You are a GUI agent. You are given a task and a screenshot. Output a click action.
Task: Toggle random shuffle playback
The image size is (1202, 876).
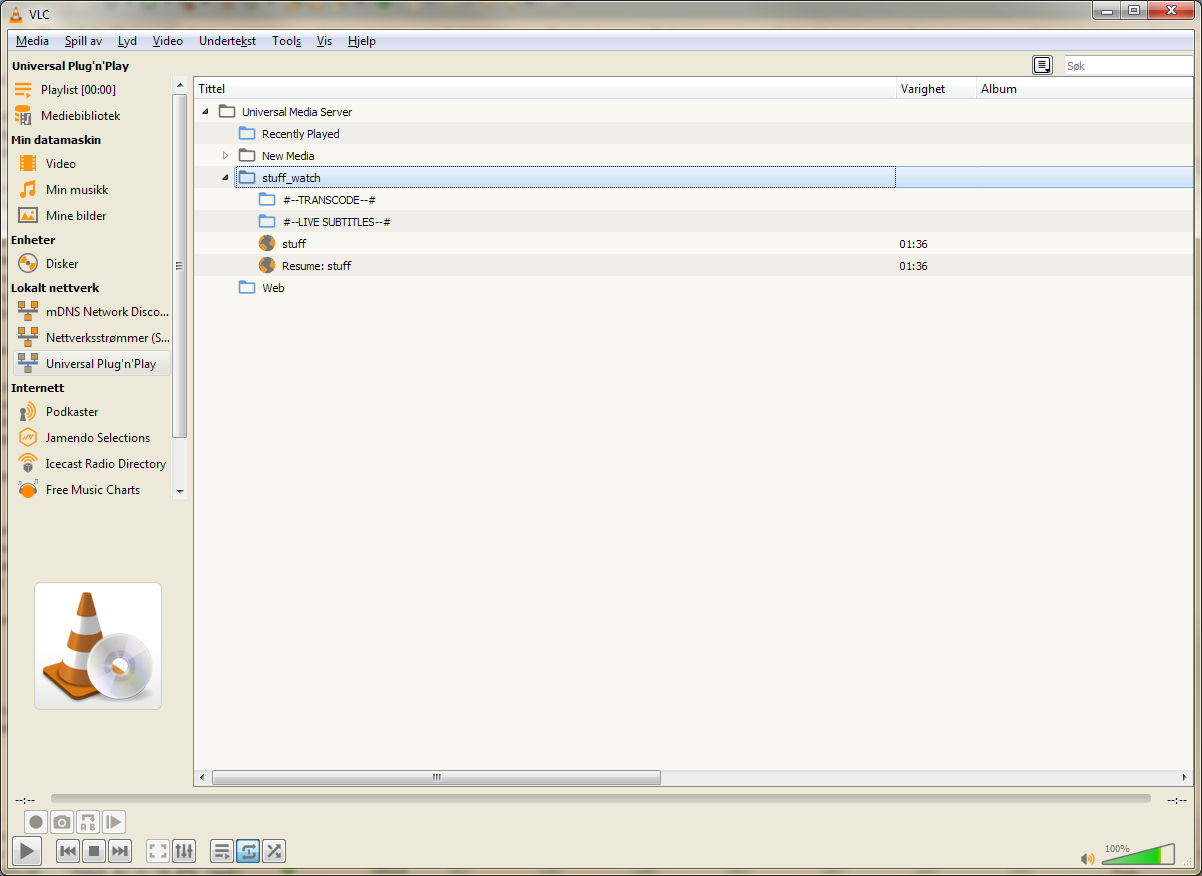point(274,852)
